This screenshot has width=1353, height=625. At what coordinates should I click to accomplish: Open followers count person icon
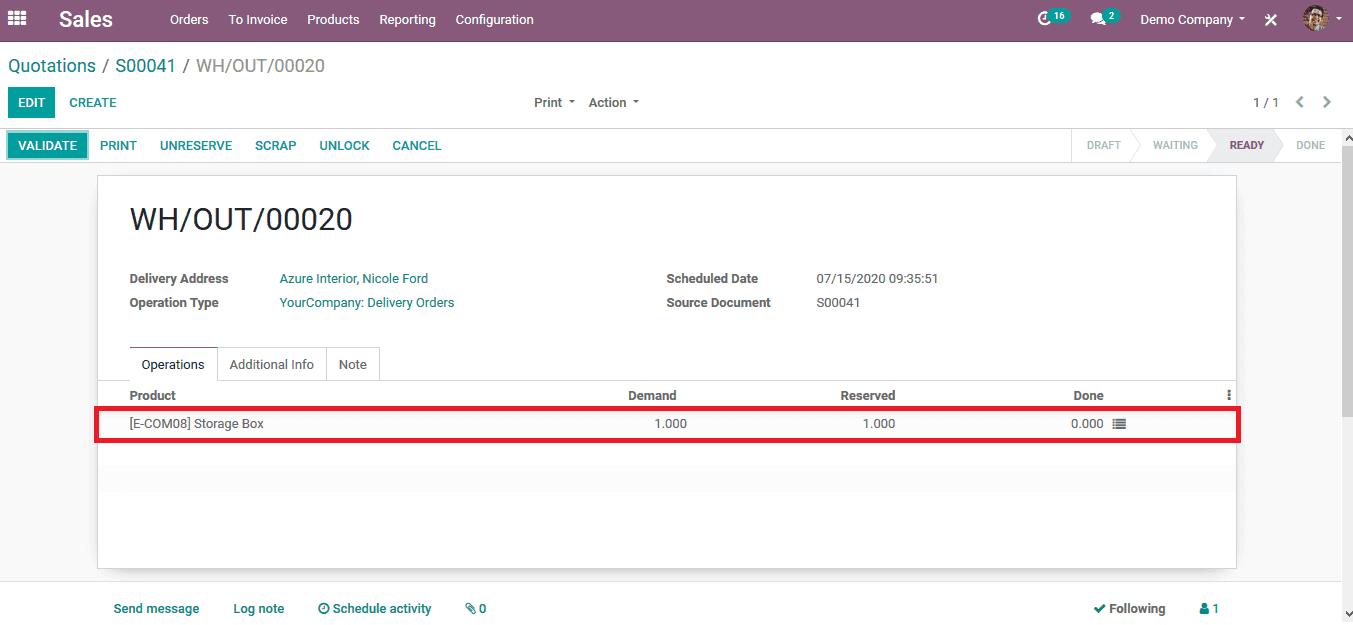(x=1209, y=608)
